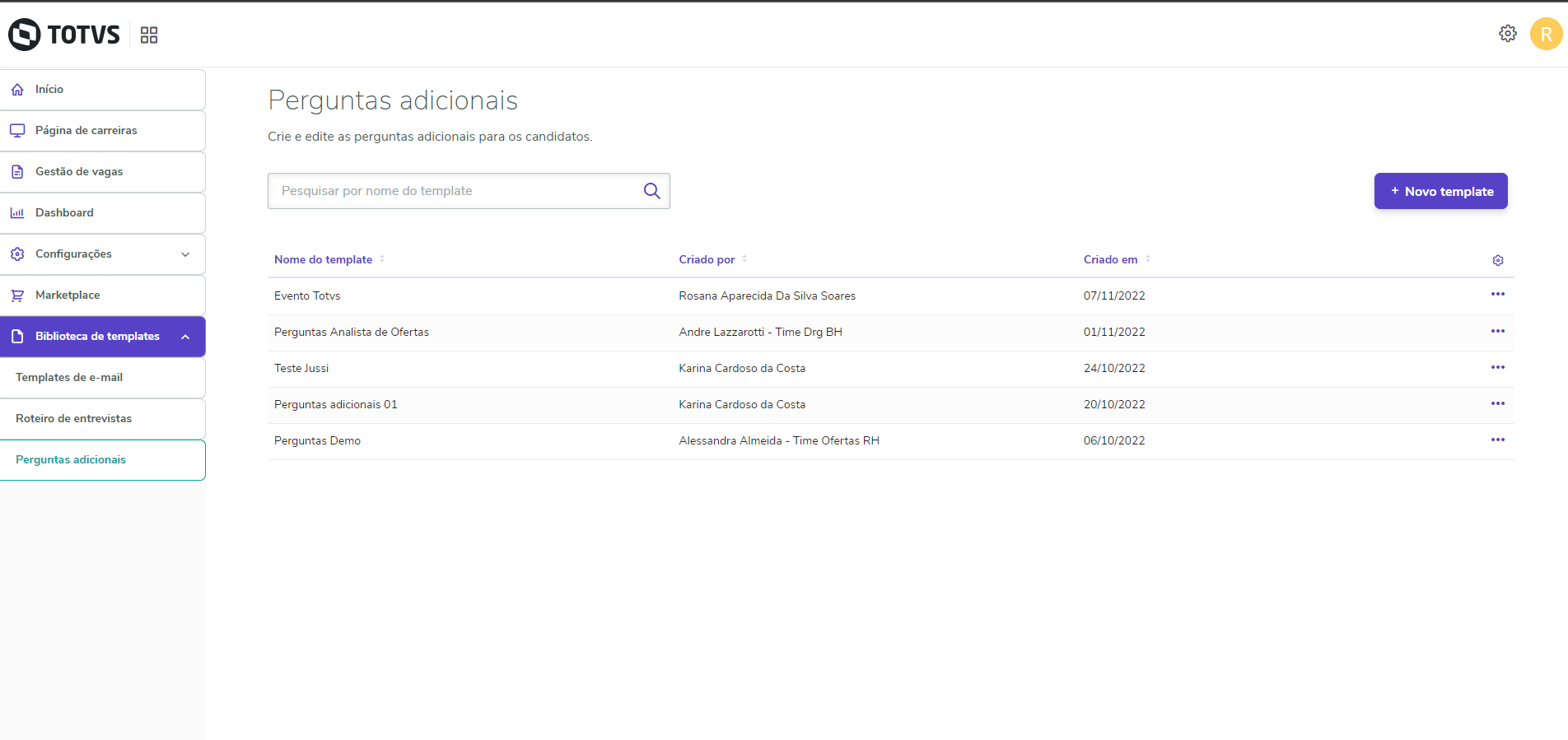Sort by Criado em arrows
The width and height of the screenshot is (1568, 740).
click(1148, 259)
